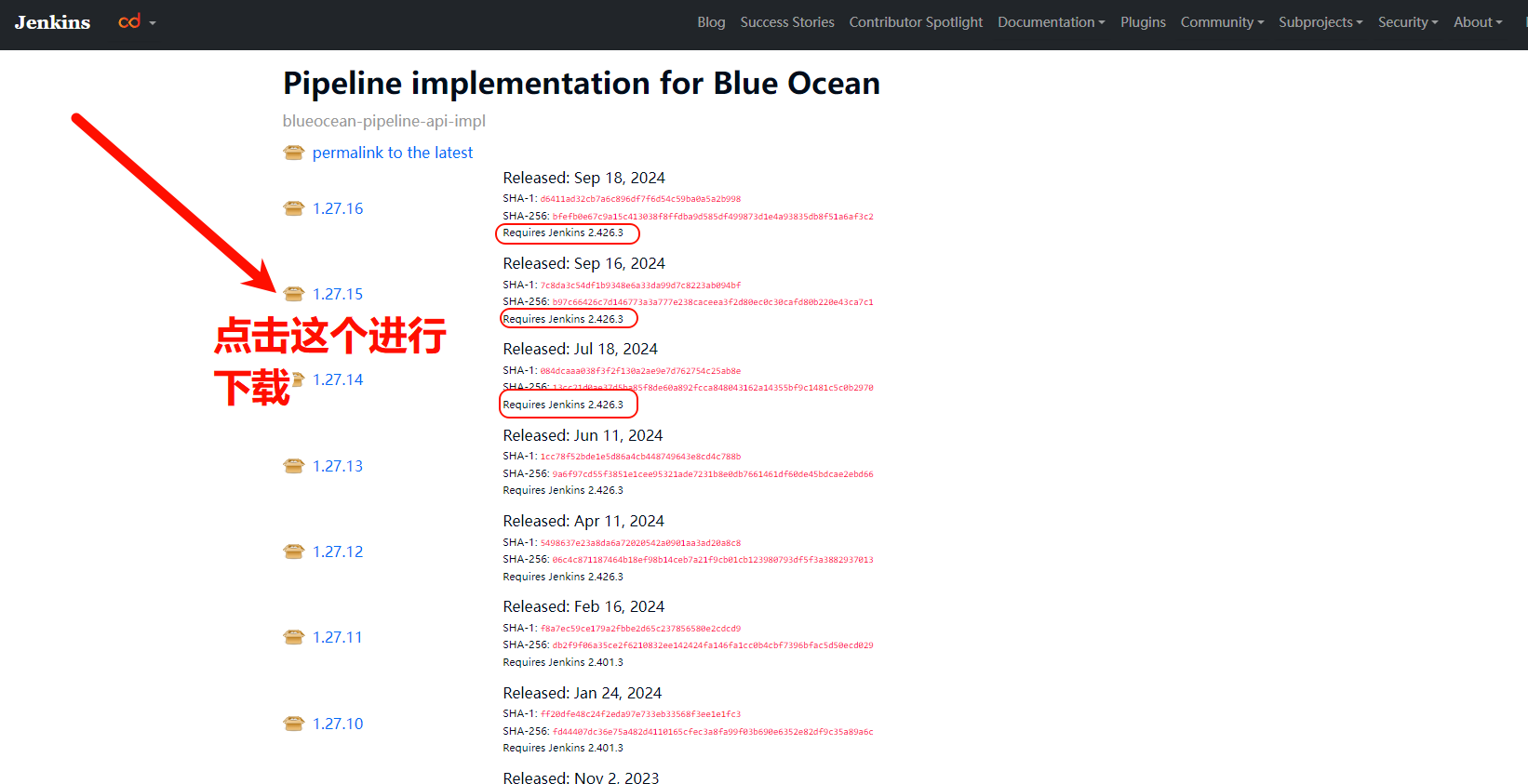Click the package icon next to 1.27.13
The width and height of the screenshot is (1528, 784).
tap(294, 466)
